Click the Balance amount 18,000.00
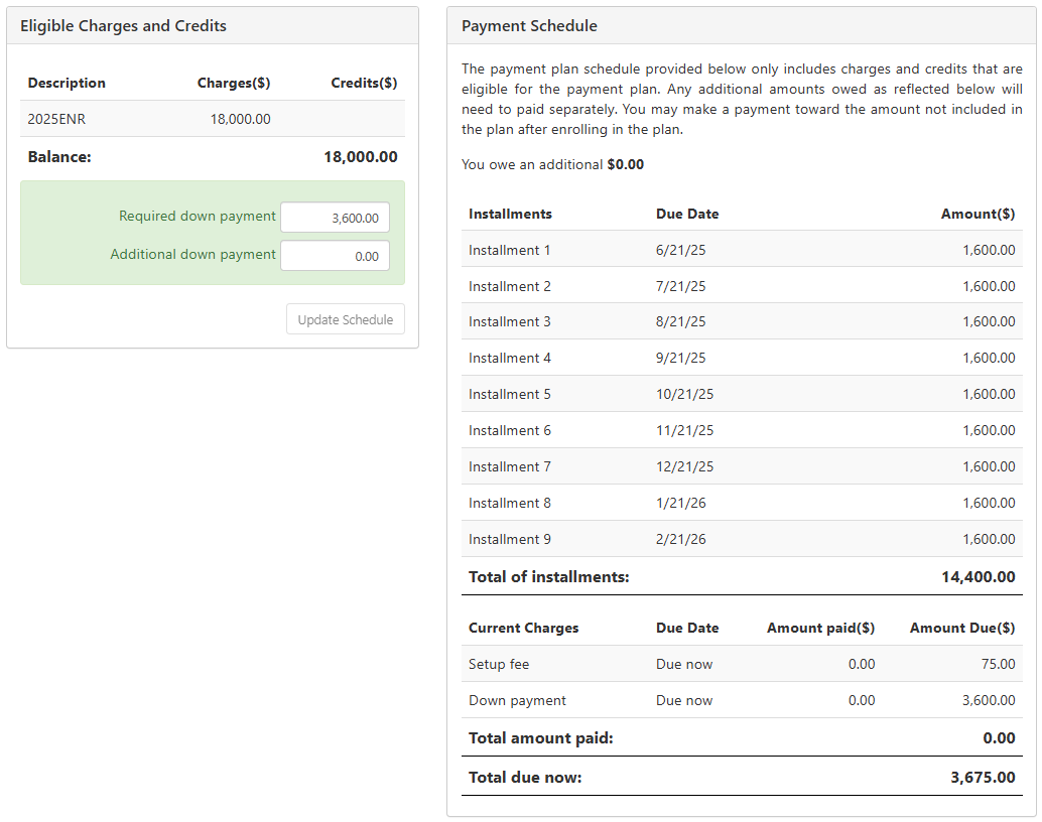1042x822 pixels. coord(360,157)
